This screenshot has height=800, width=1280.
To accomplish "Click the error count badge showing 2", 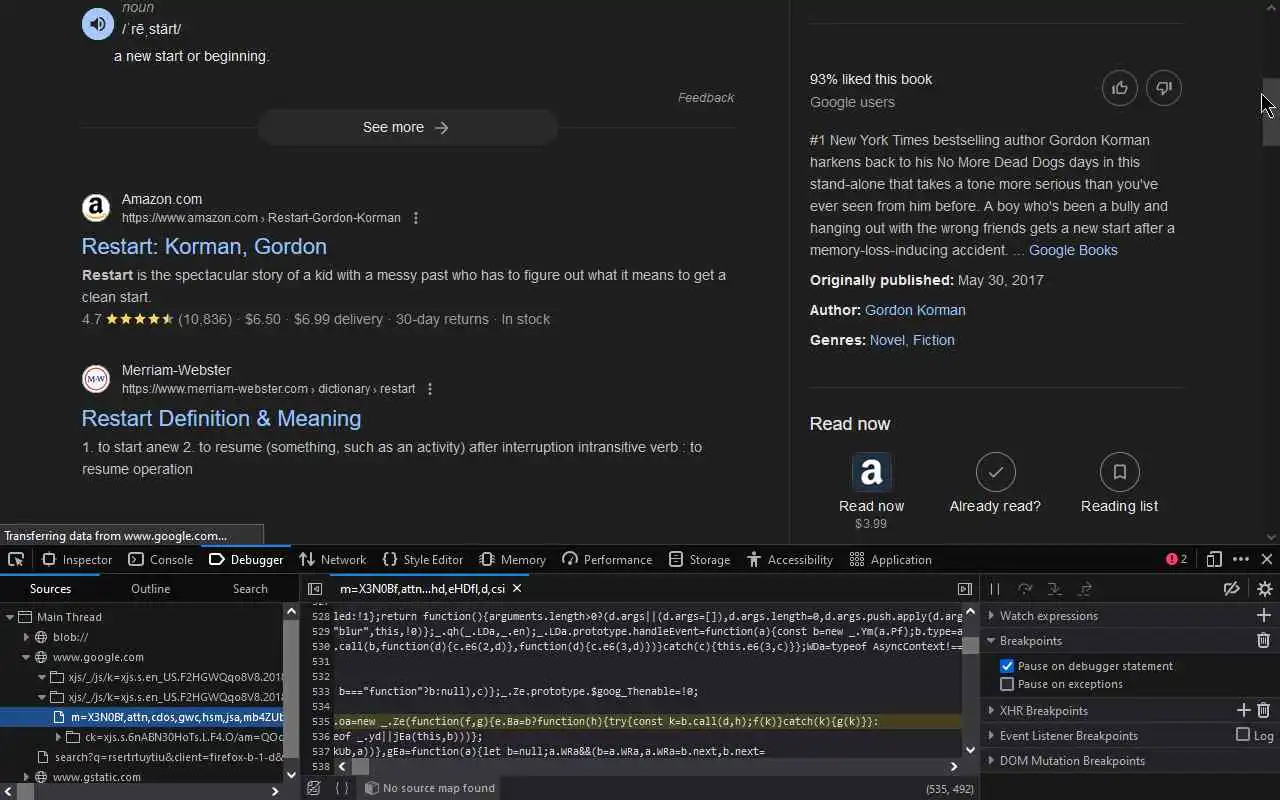I will [1176, 559].
